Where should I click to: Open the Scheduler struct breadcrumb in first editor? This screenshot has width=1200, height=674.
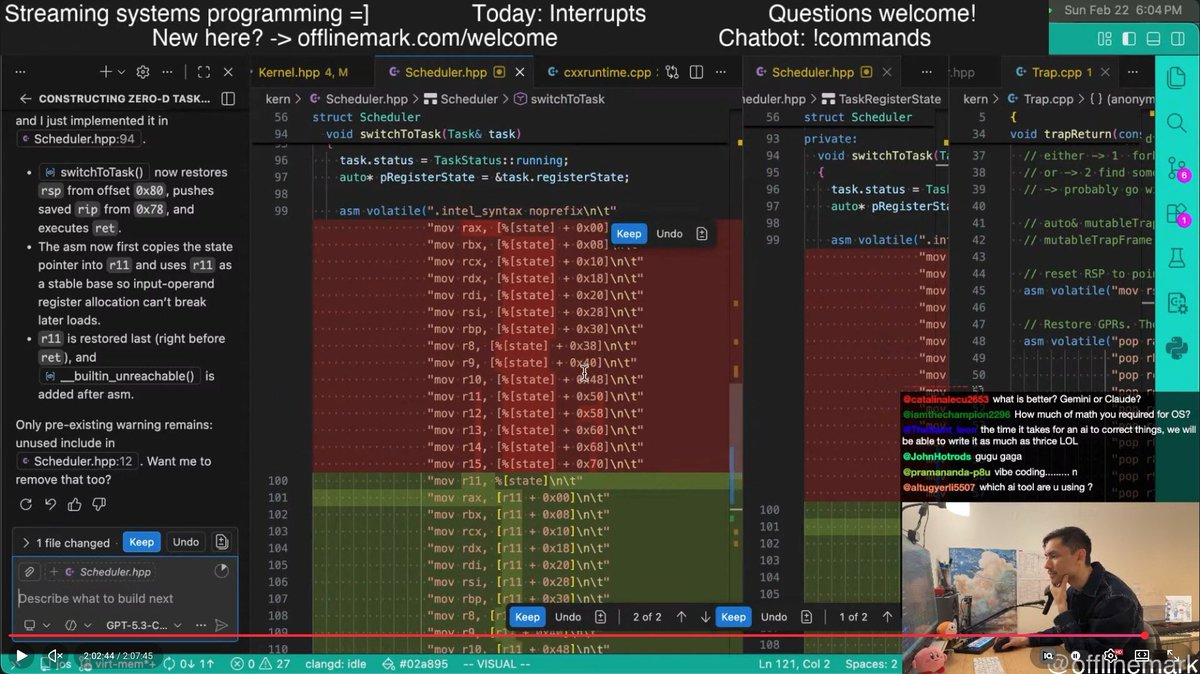click(x=461, y=99)
